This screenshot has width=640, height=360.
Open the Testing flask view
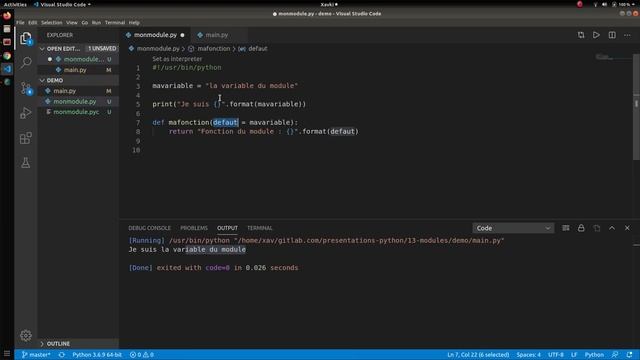(x=26, y=163)
